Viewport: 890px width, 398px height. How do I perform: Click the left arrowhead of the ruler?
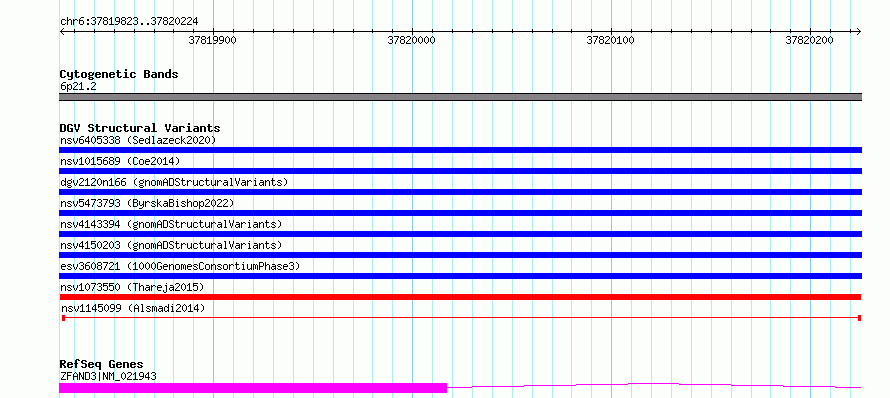point(62,32)
